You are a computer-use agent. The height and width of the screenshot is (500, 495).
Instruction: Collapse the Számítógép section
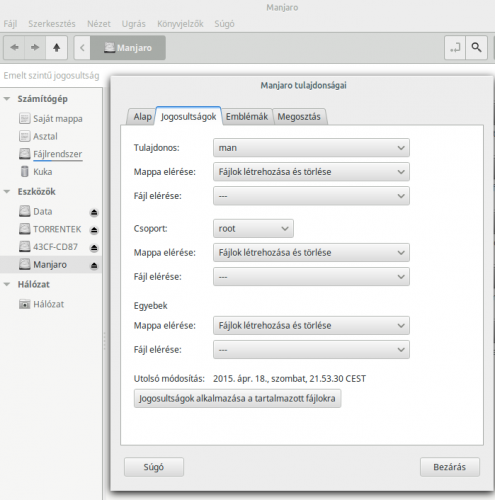click(7, 99)
